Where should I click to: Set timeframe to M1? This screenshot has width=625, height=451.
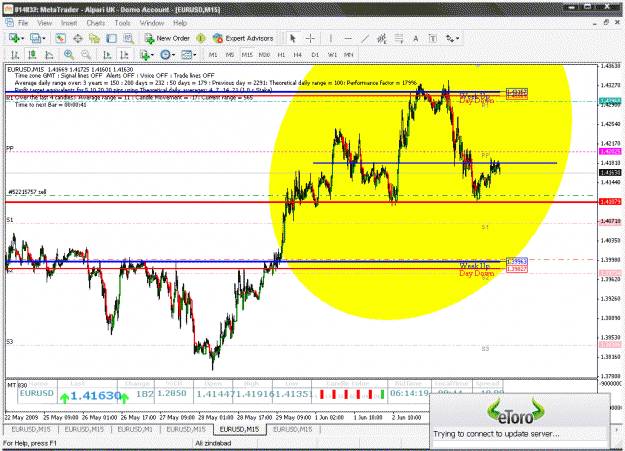click(x=213, y=55)
